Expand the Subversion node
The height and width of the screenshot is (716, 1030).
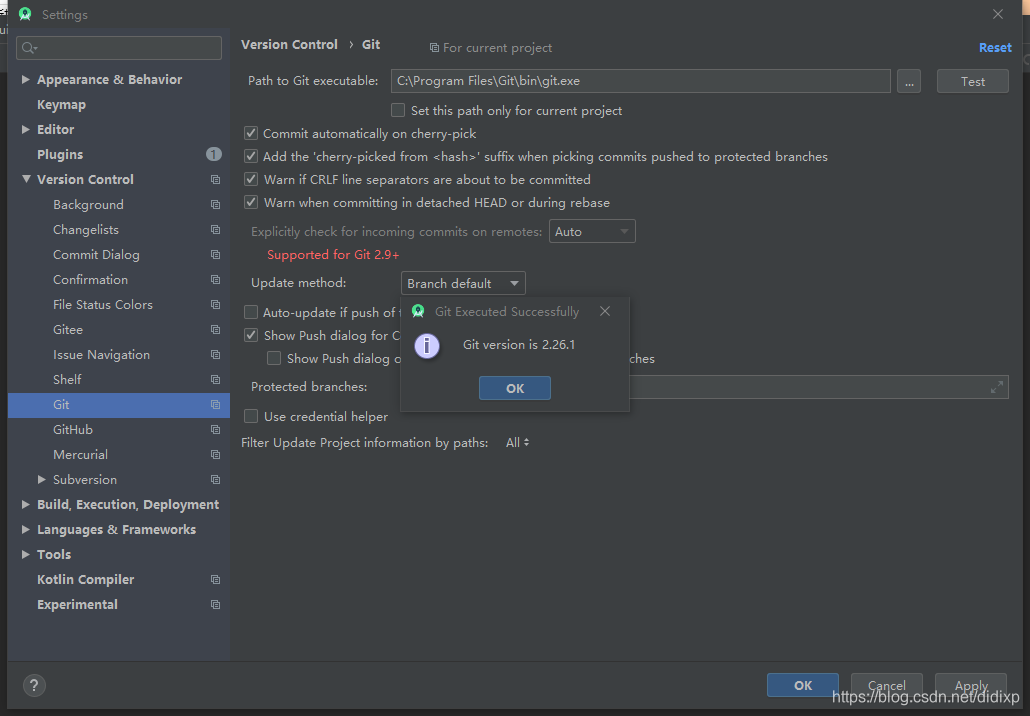coord(41,480)
